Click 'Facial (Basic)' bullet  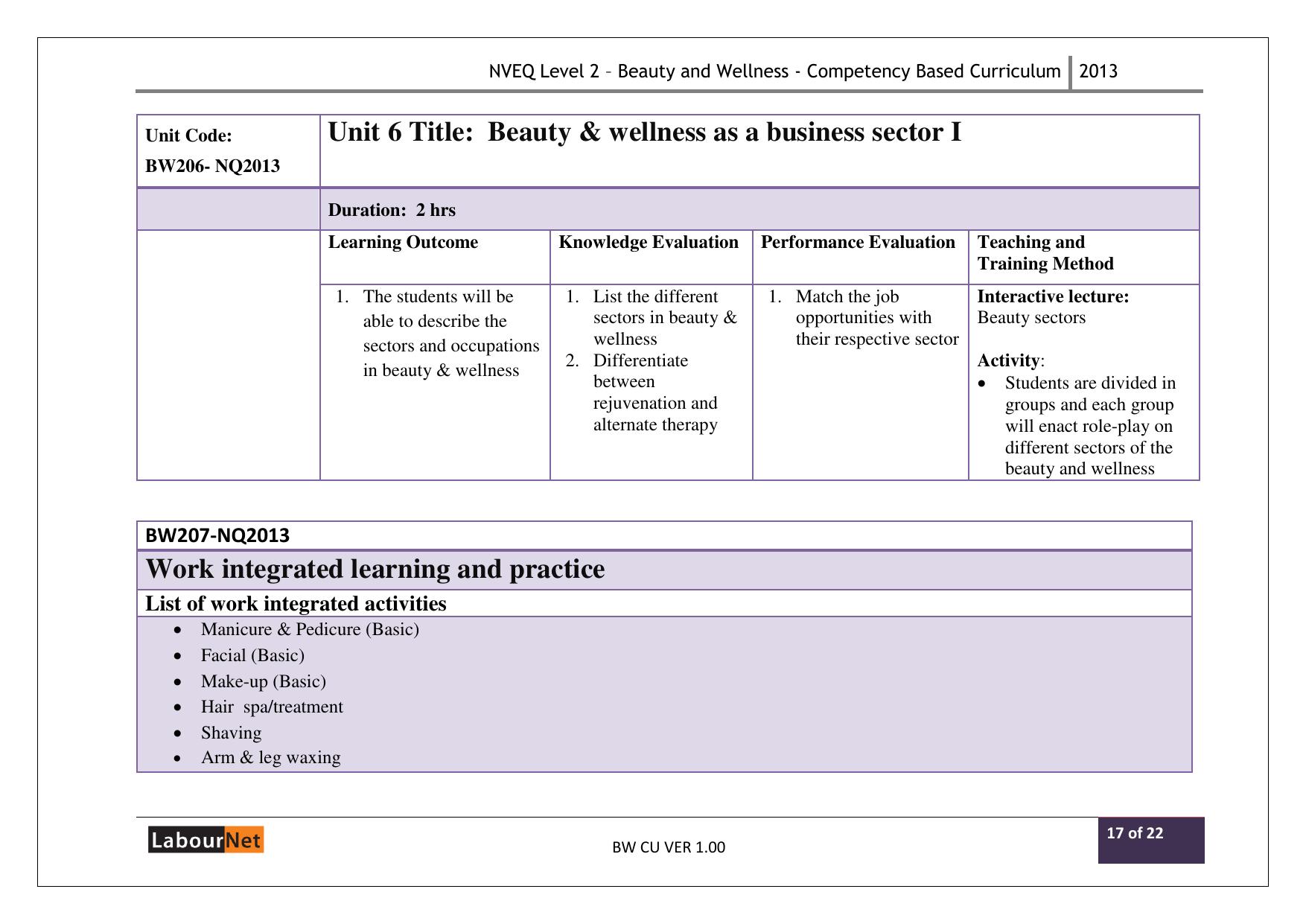coord(252,655)
